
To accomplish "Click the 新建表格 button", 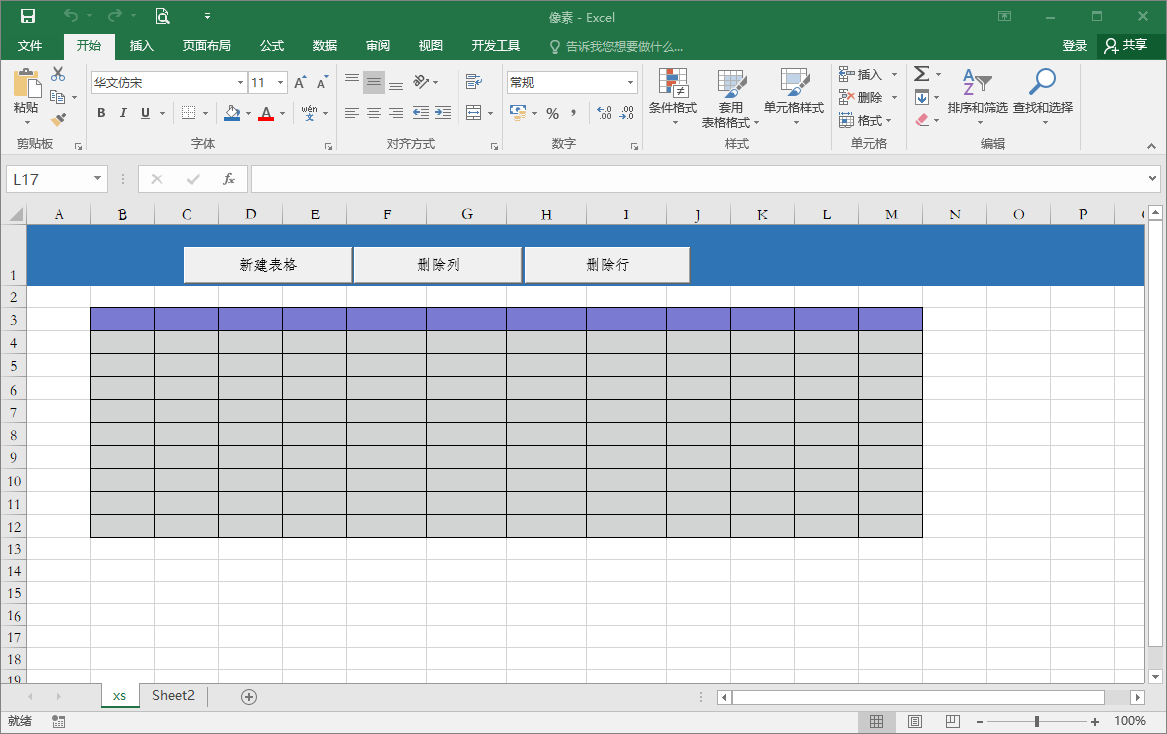I will tap(266, 264).
